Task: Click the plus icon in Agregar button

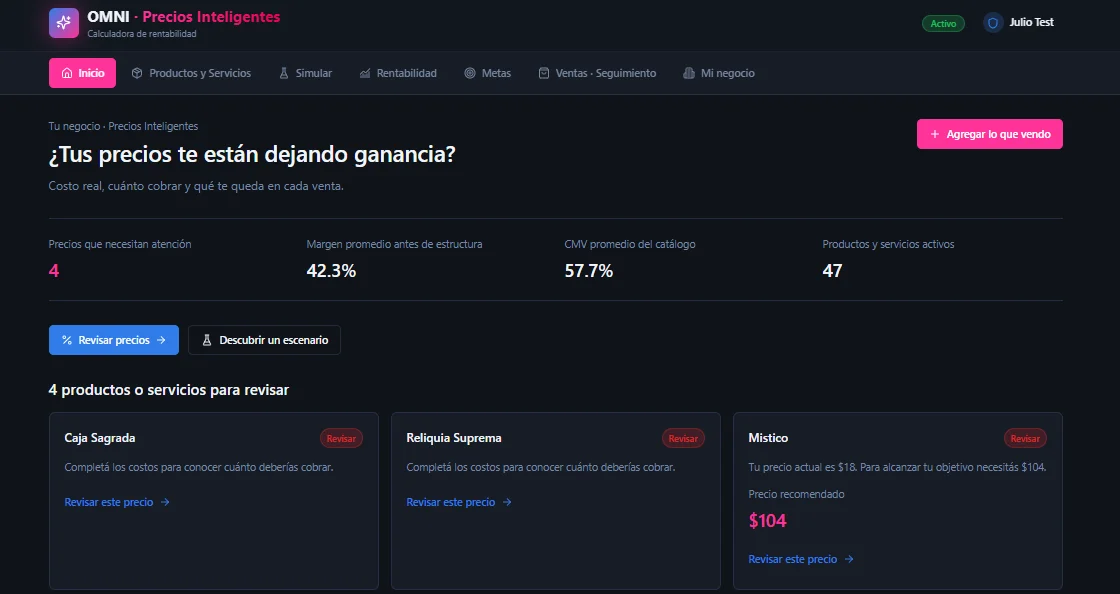Action: point(934,134)
